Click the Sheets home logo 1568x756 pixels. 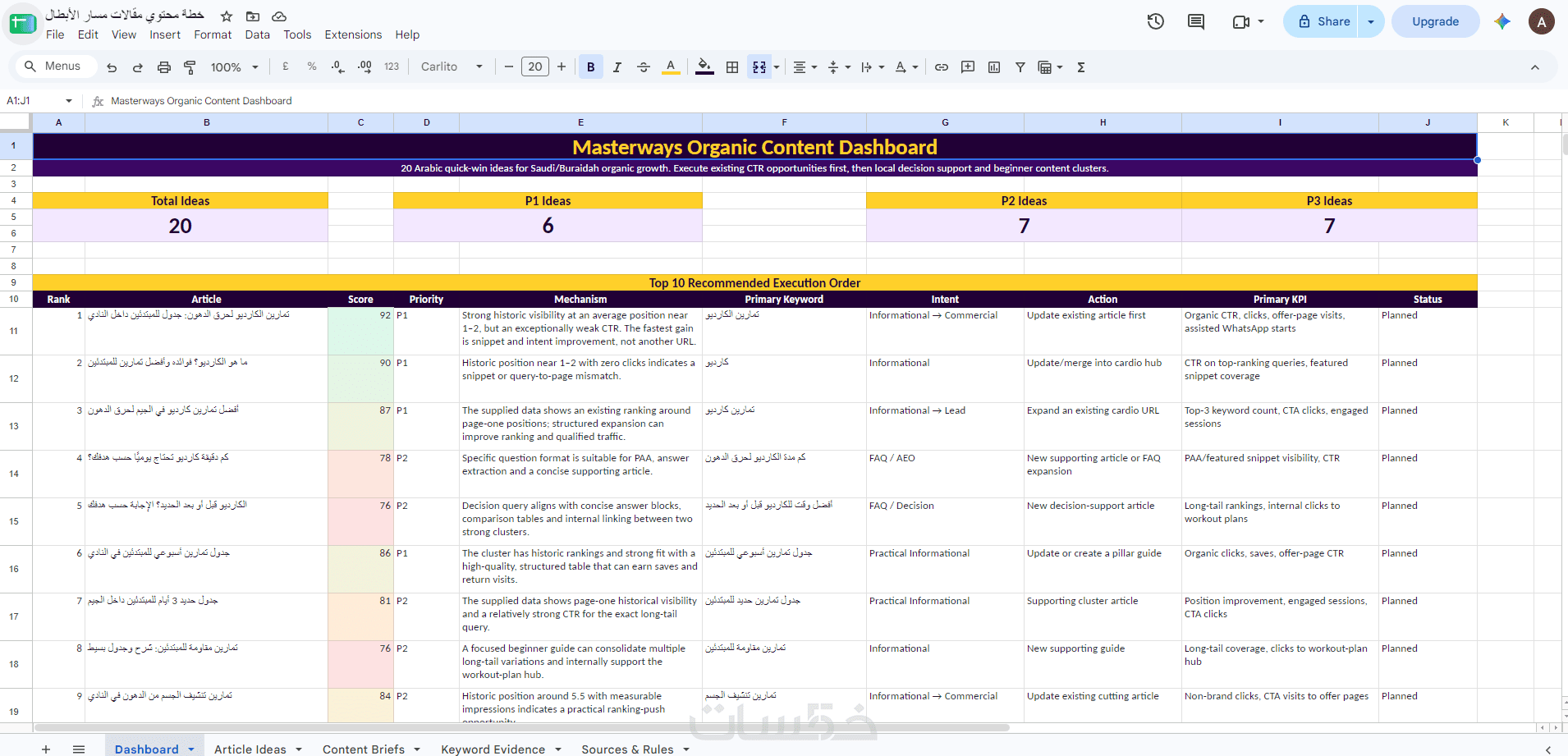click(22, 22)
